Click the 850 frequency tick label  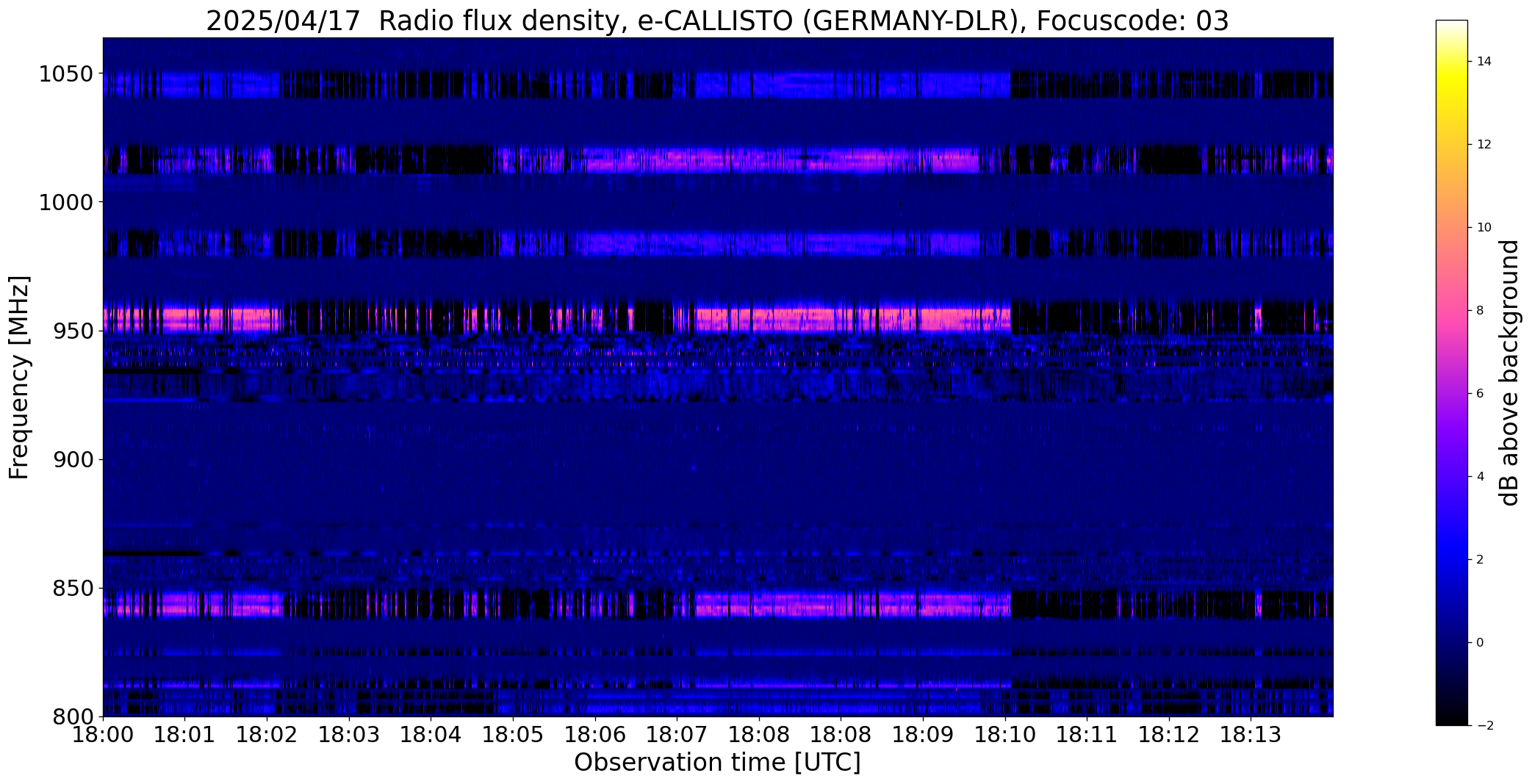click(x=73, y=588)
